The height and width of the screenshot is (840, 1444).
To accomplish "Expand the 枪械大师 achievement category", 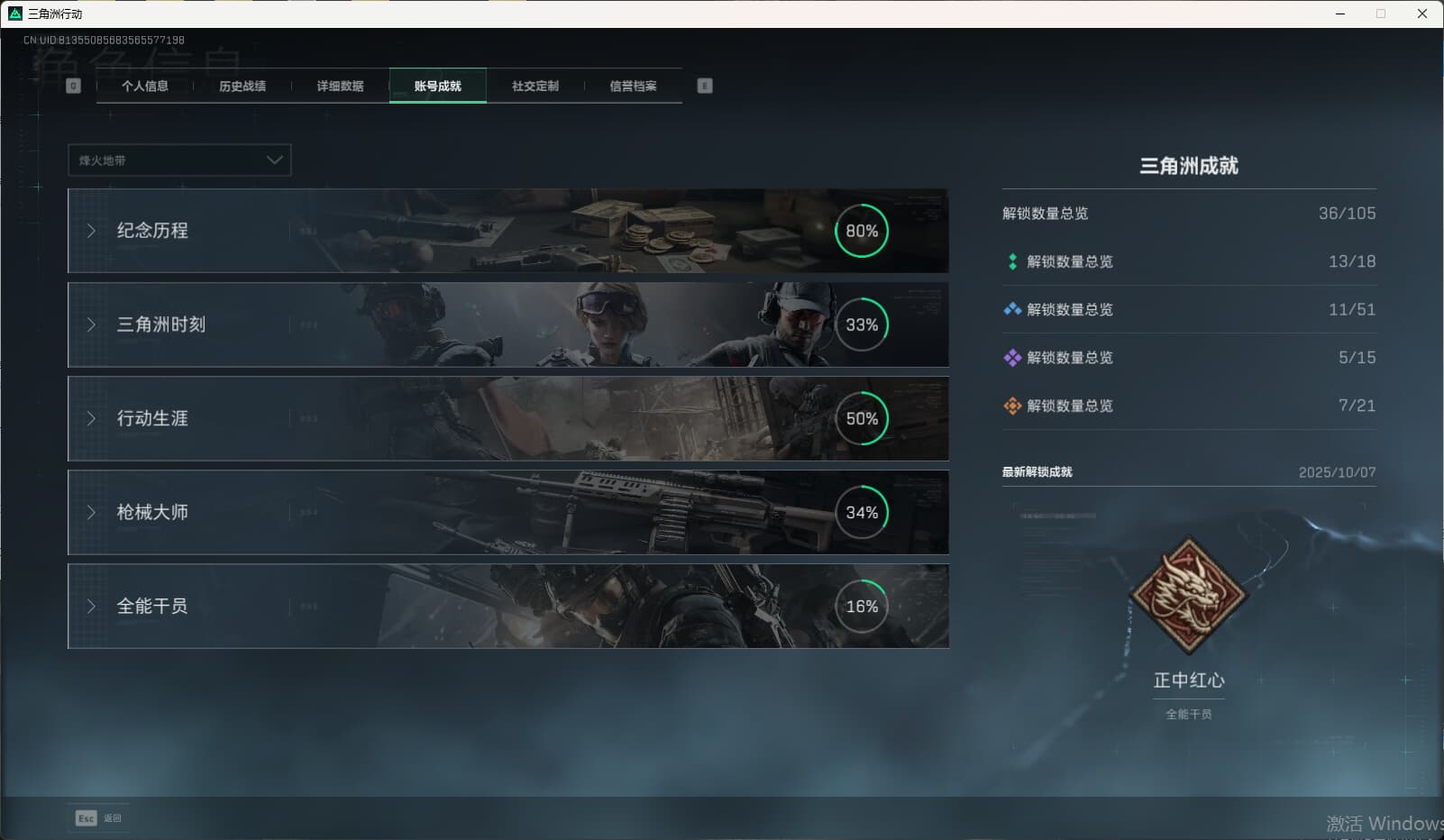I will point(151,512).
